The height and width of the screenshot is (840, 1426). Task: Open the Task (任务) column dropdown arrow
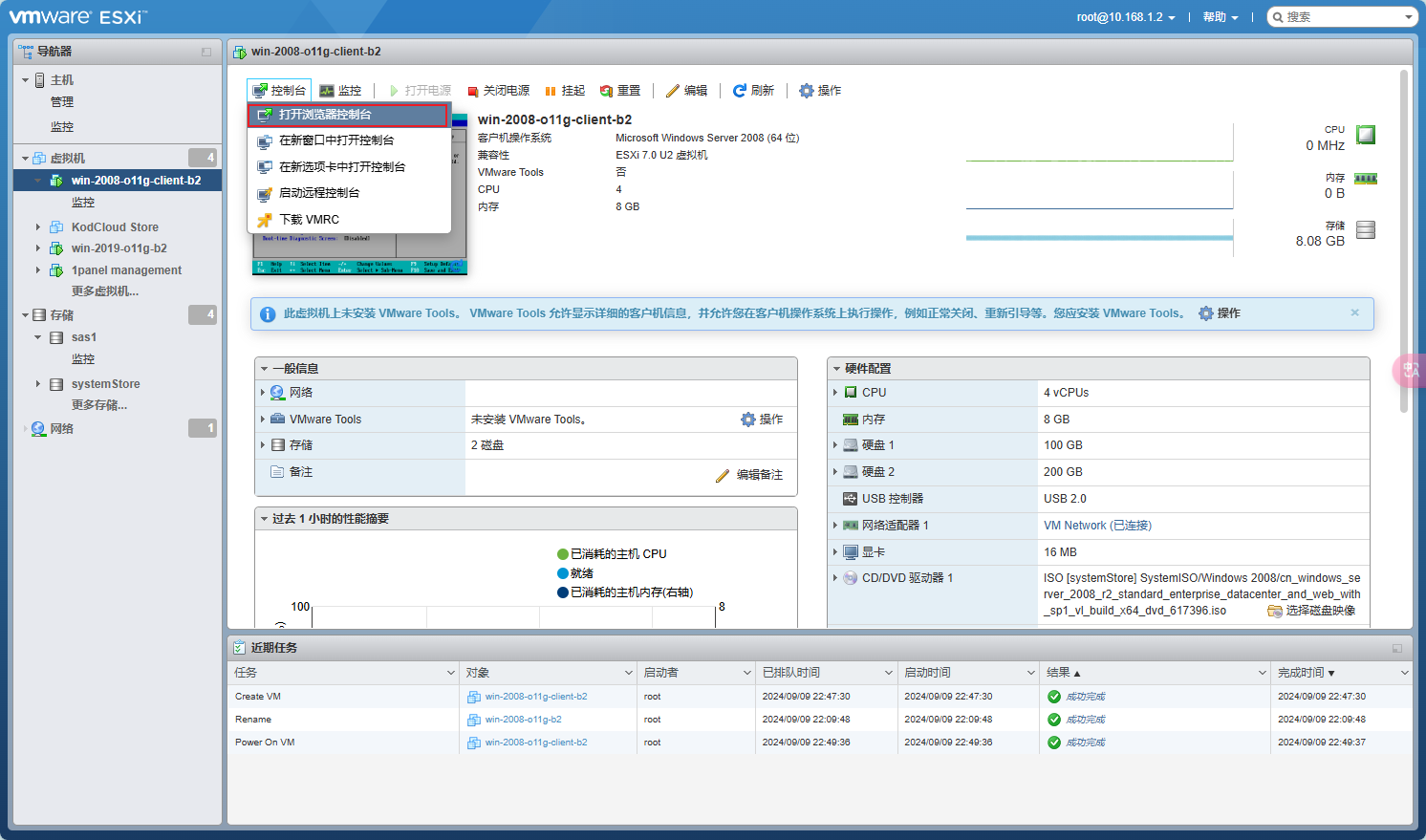click(x=451, y=673)
